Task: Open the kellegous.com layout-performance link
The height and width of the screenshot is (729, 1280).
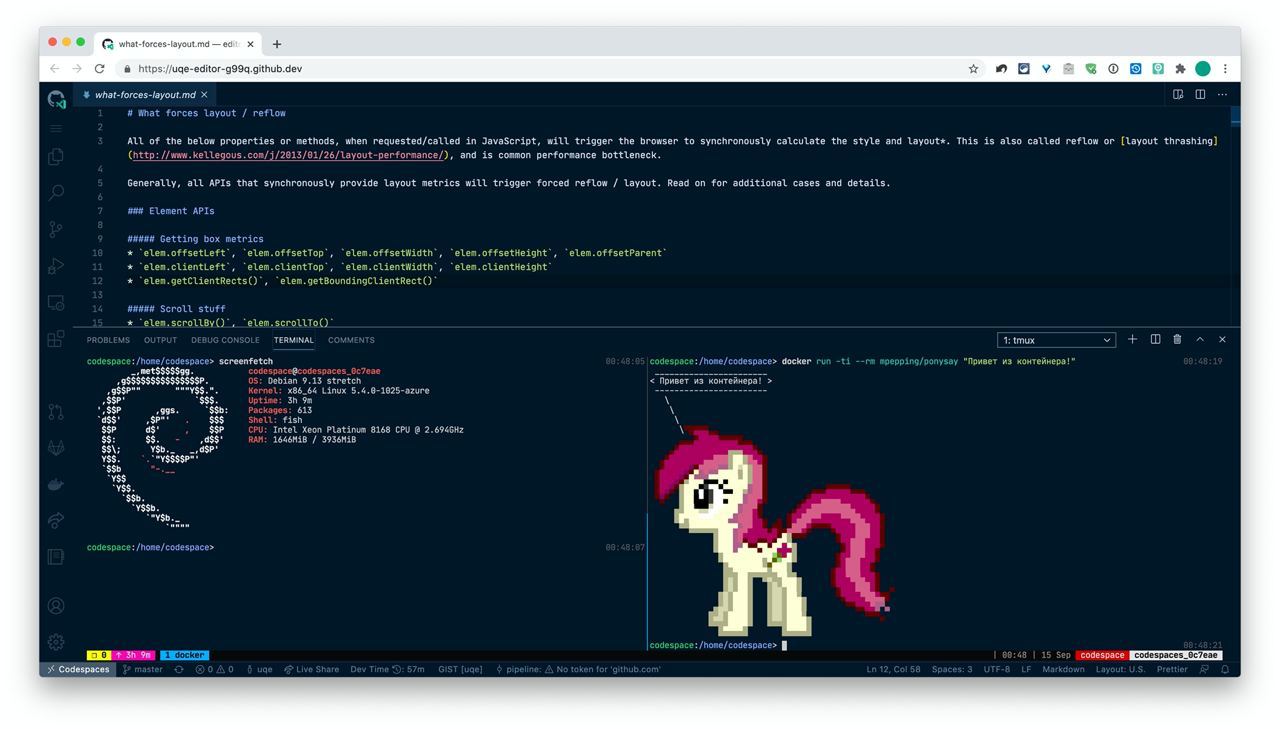Action: [x=288, y=155]
